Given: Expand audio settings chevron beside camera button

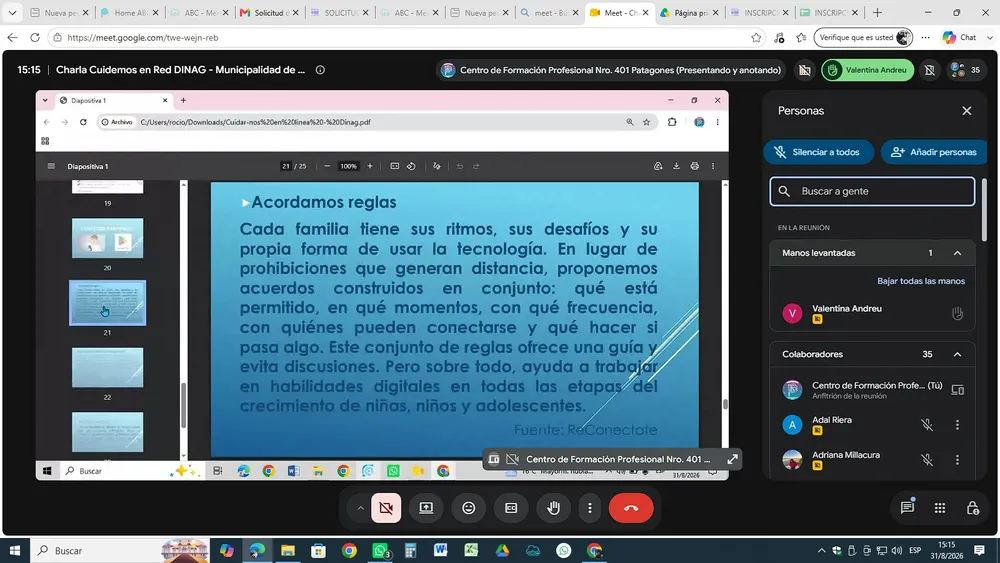Looking at the screenshot, I should [360, 508].
